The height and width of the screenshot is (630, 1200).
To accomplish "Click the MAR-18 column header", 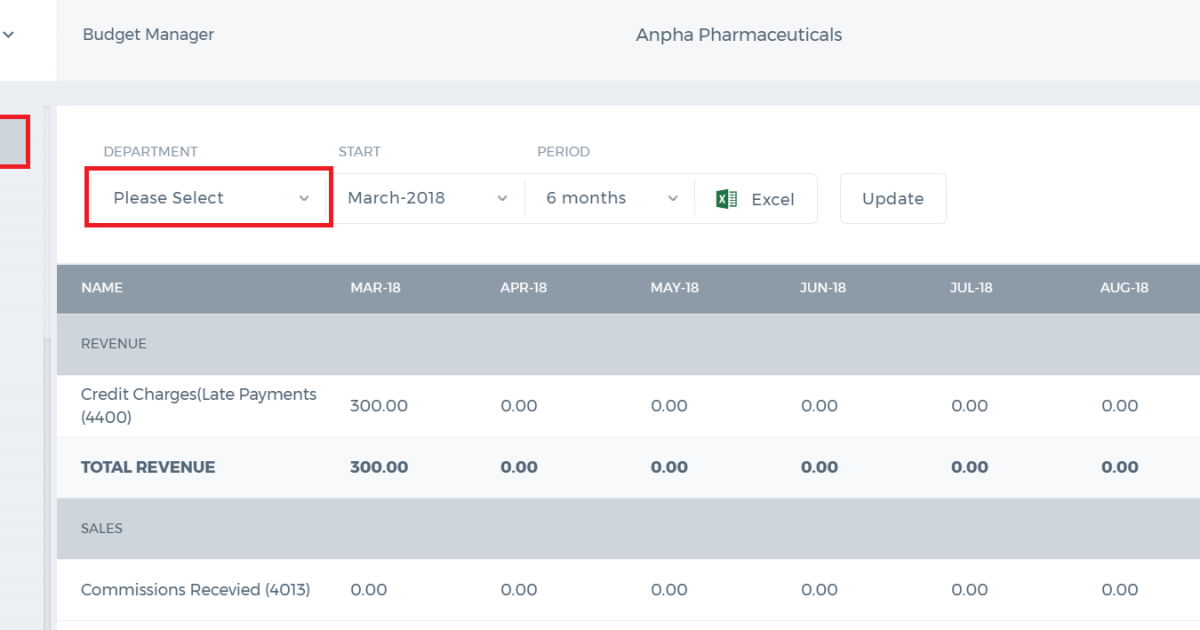I will pyautogui.click(x=375, y=288).
